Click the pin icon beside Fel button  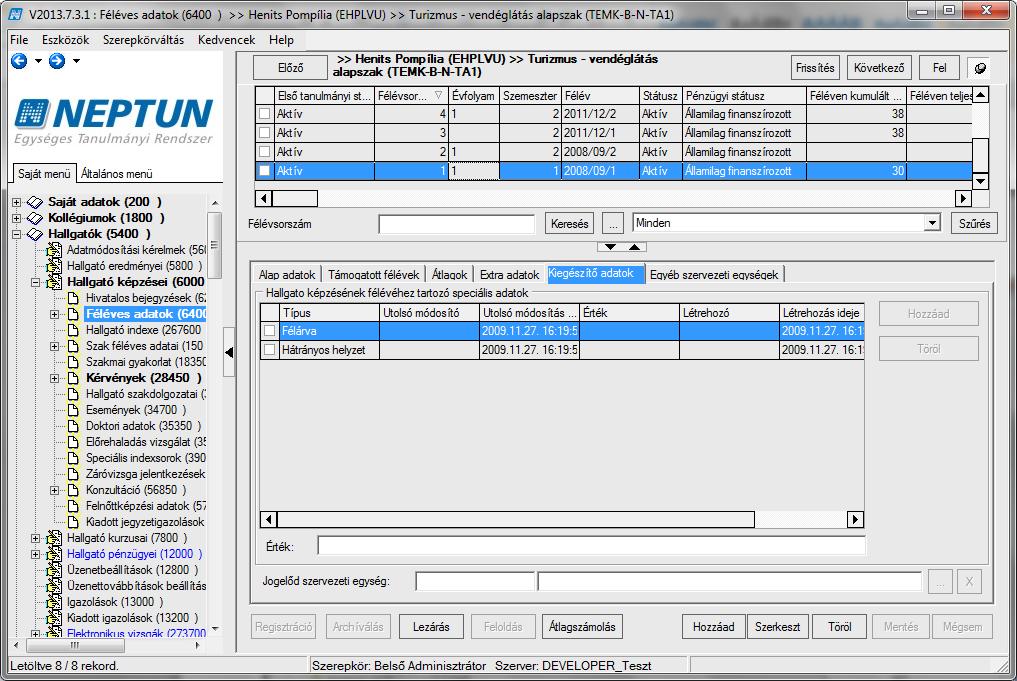tap(980, 67)
